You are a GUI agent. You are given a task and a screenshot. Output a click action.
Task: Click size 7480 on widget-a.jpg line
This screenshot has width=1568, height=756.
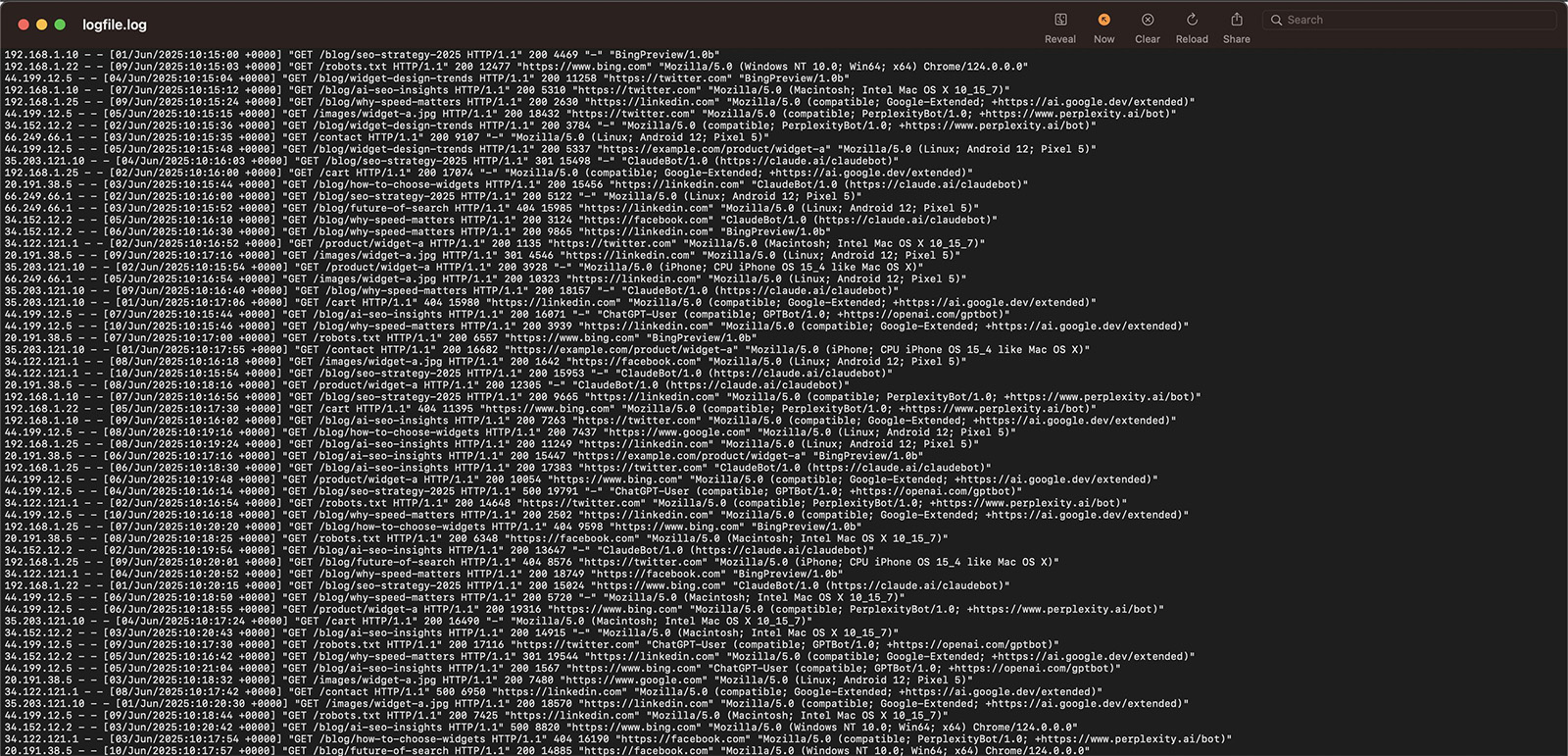pos(541,680)
